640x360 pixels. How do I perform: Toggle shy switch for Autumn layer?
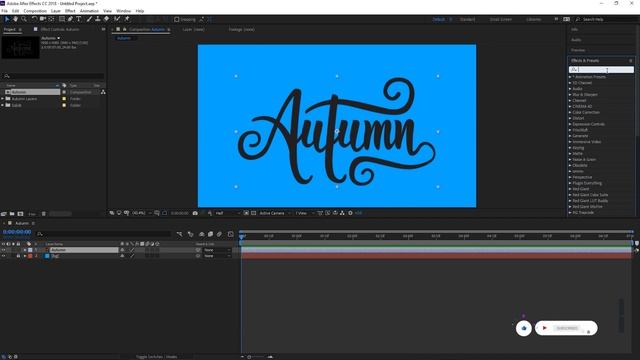122,250
